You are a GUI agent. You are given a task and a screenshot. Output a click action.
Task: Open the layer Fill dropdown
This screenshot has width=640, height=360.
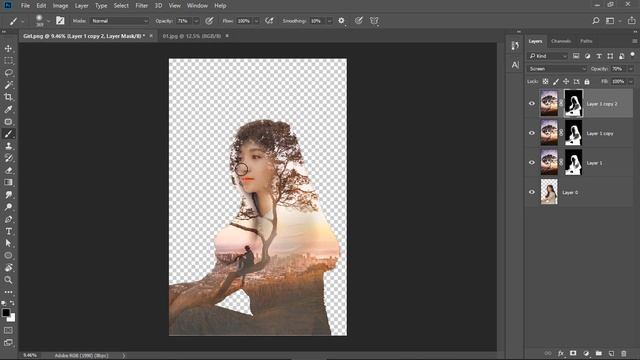click(631, 82)
